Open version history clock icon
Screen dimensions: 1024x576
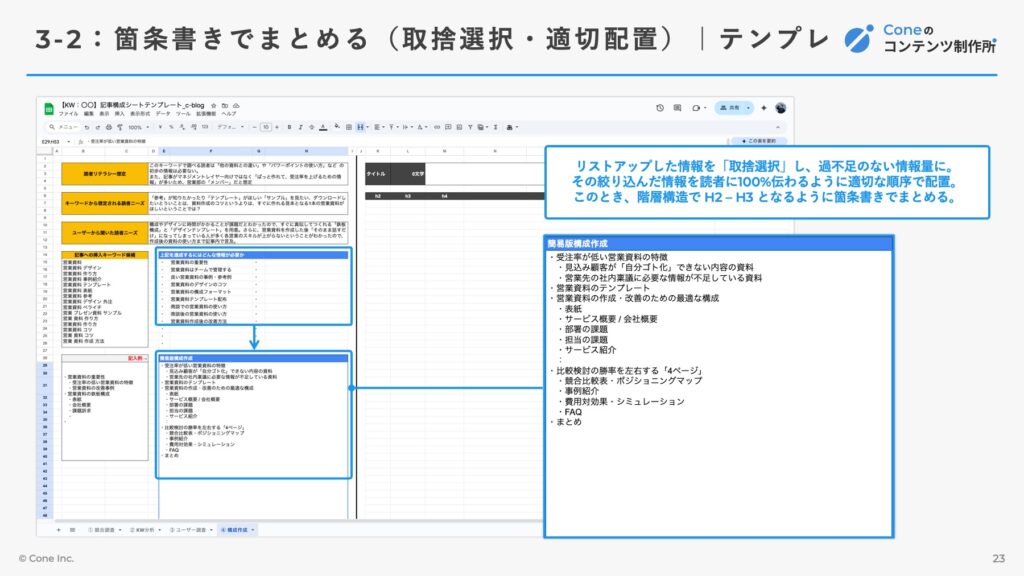click(660, 108)
